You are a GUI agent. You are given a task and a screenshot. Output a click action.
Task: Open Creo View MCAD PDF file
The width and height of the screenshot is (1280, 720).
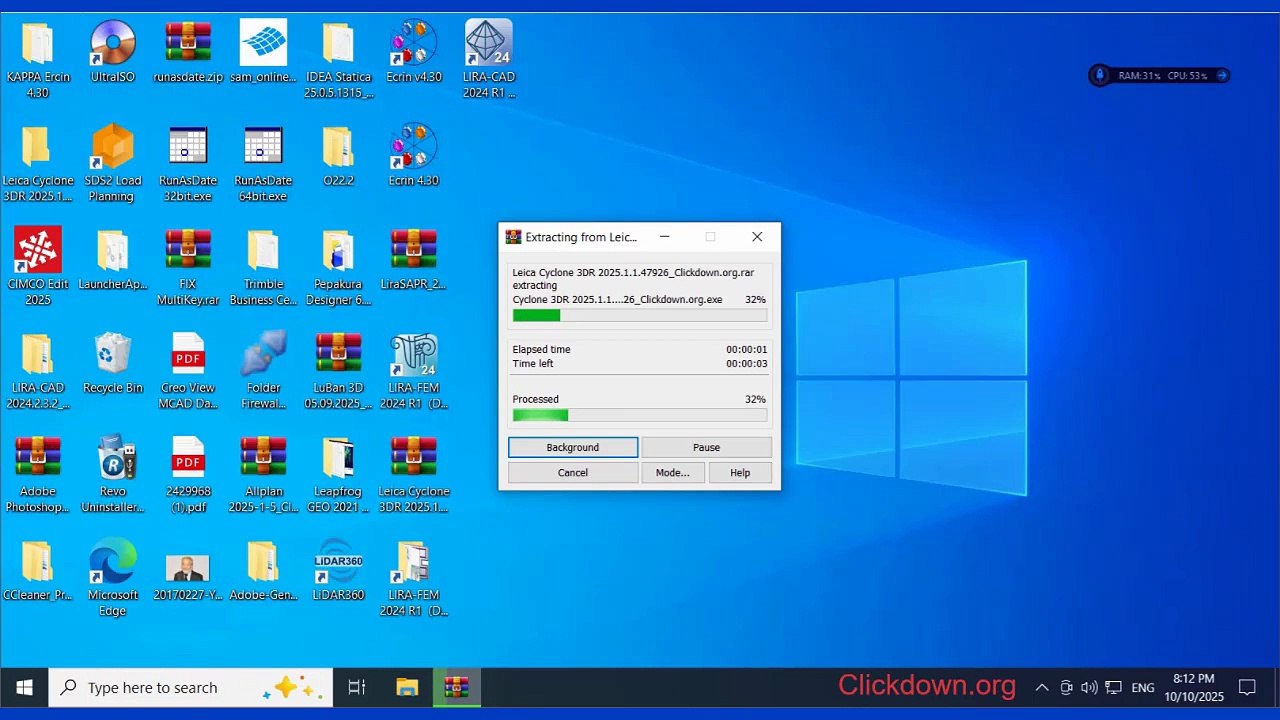click(x=188, y=371)
